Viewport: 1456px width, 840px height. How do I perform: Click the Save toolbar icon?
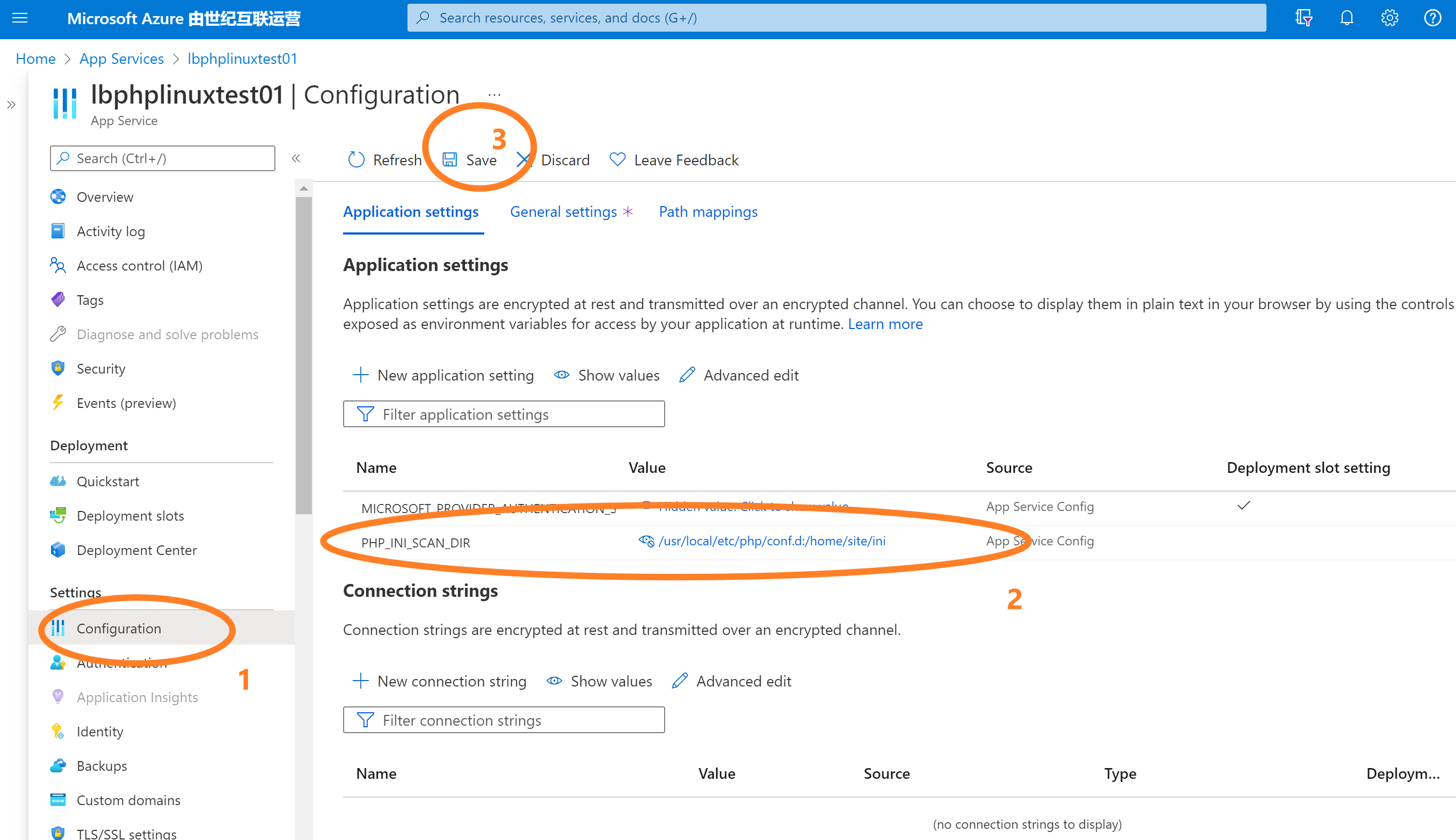pyautogui.click(x=449, y=160)
